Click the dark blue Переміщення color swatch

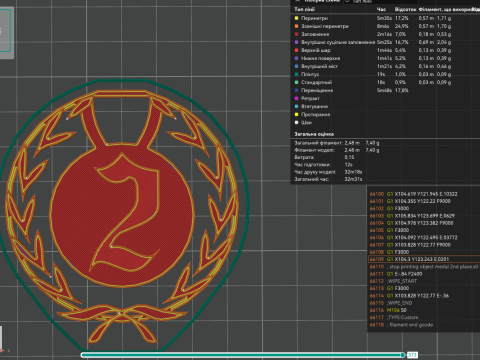pyautogui.click(x=296, y=90)
